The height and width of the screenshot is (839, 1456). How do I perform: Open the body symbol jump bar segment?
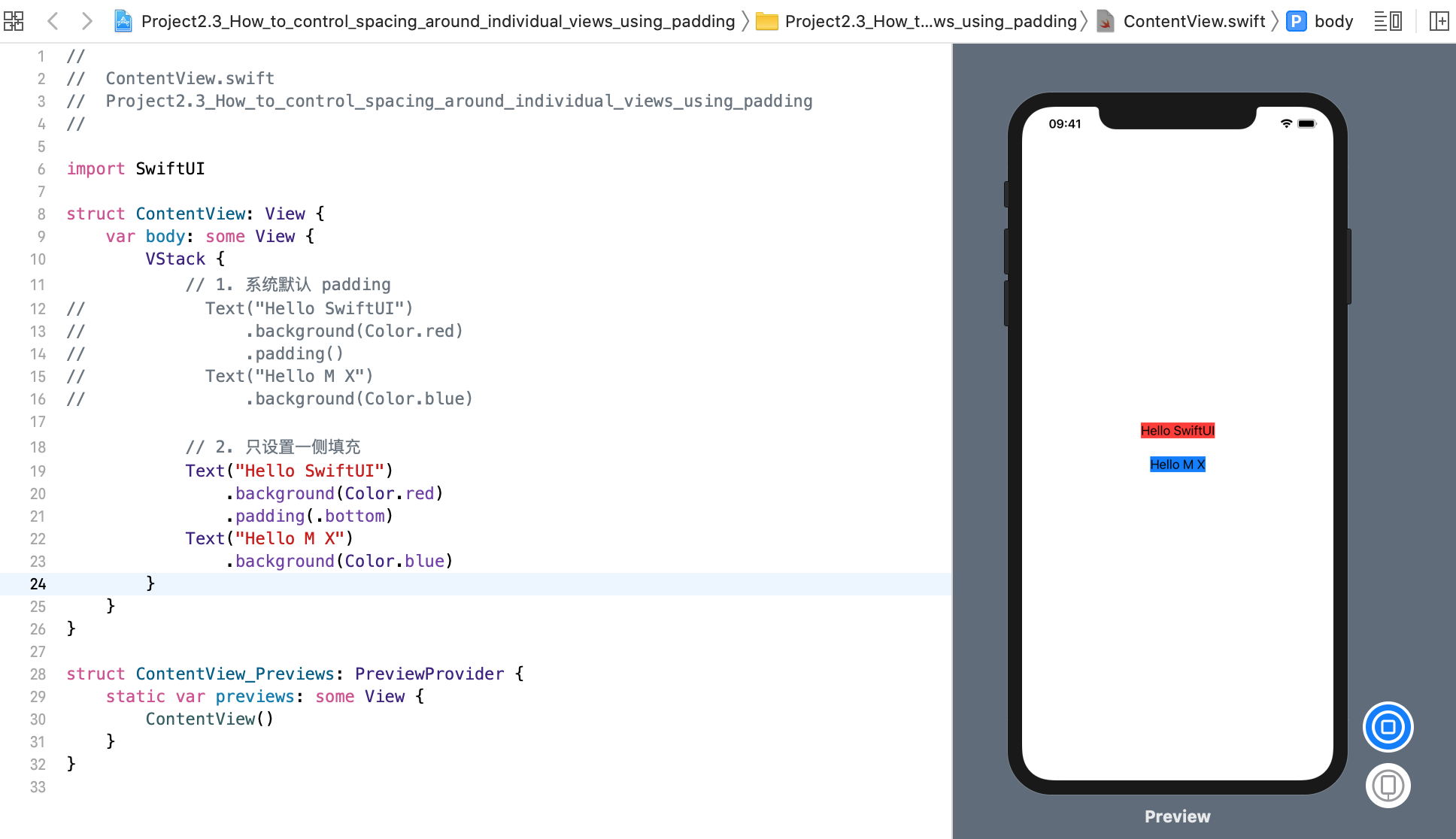point(1333,21)
